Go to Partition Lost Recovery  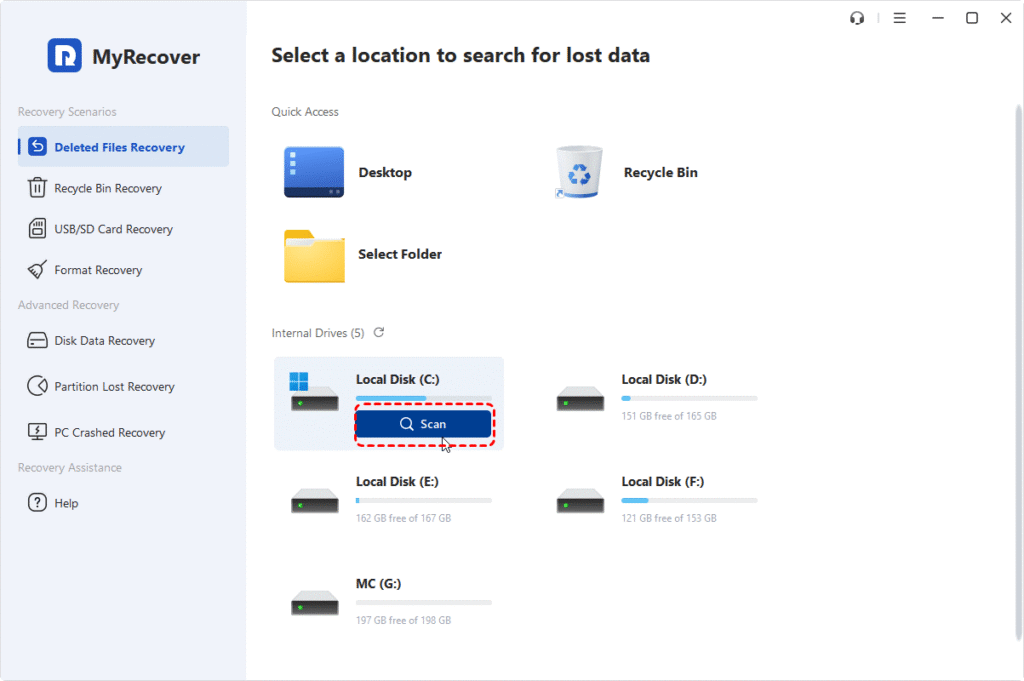click(114, 387)
